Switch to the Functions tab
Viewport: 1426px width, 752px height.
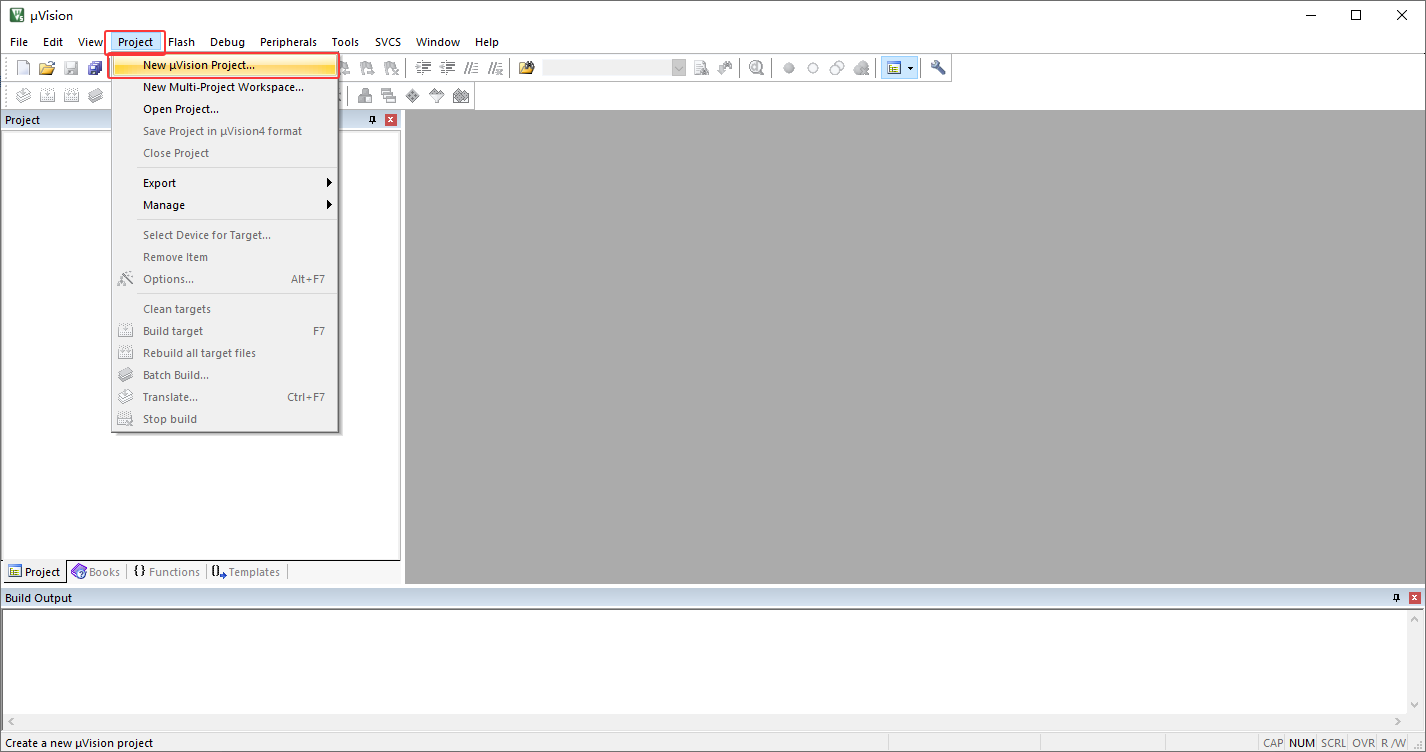pos(167,572)
